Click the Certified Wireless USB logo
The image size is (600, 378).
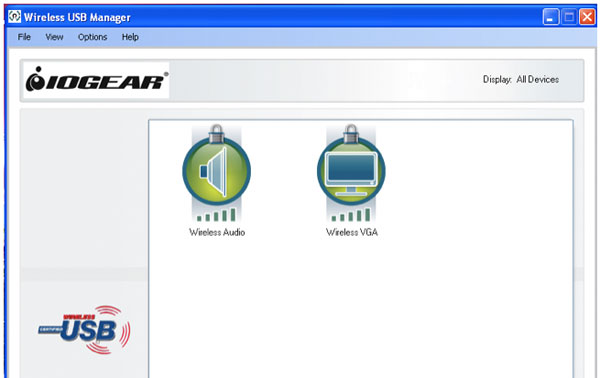tap(85, 329)
